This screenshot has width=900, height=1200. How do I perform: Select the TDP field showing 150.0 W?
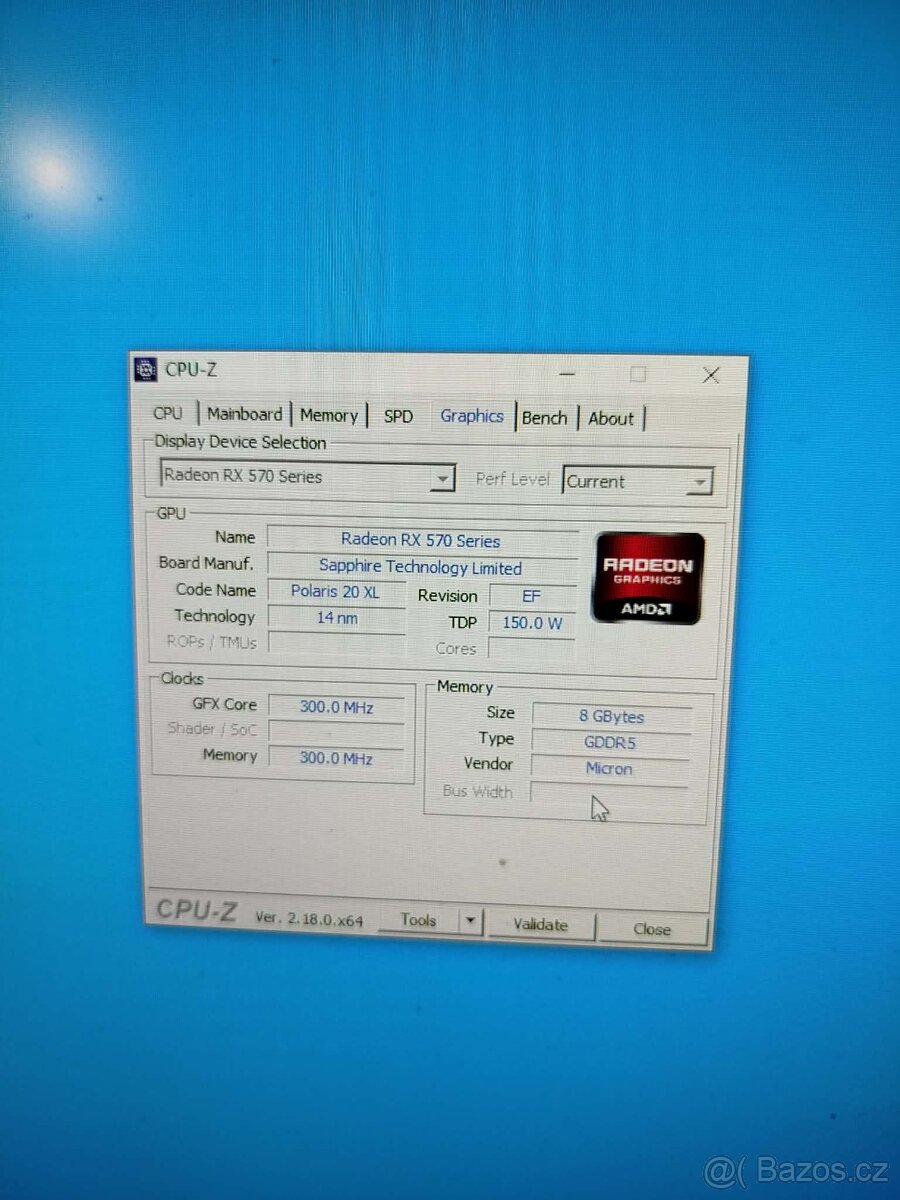pyautogui.click(x=531, y=622)
